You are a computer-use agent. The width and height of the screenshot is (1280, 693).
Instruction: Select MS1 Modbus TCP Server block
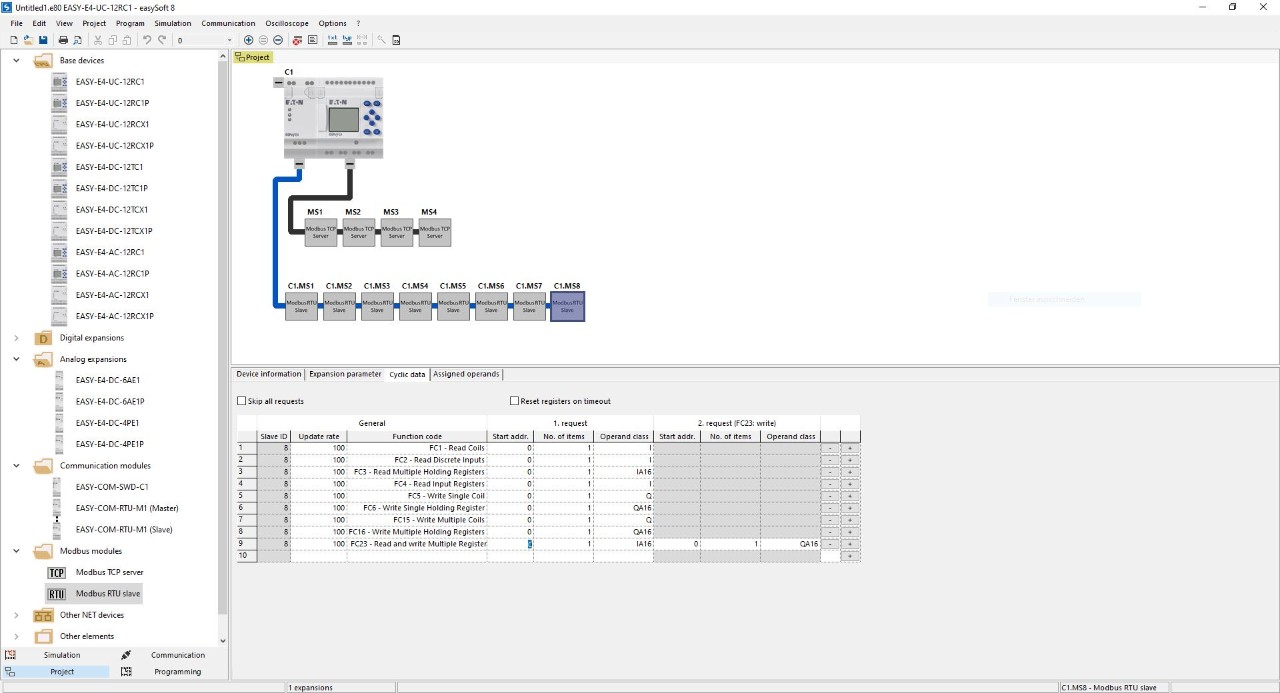pos(321,232)
